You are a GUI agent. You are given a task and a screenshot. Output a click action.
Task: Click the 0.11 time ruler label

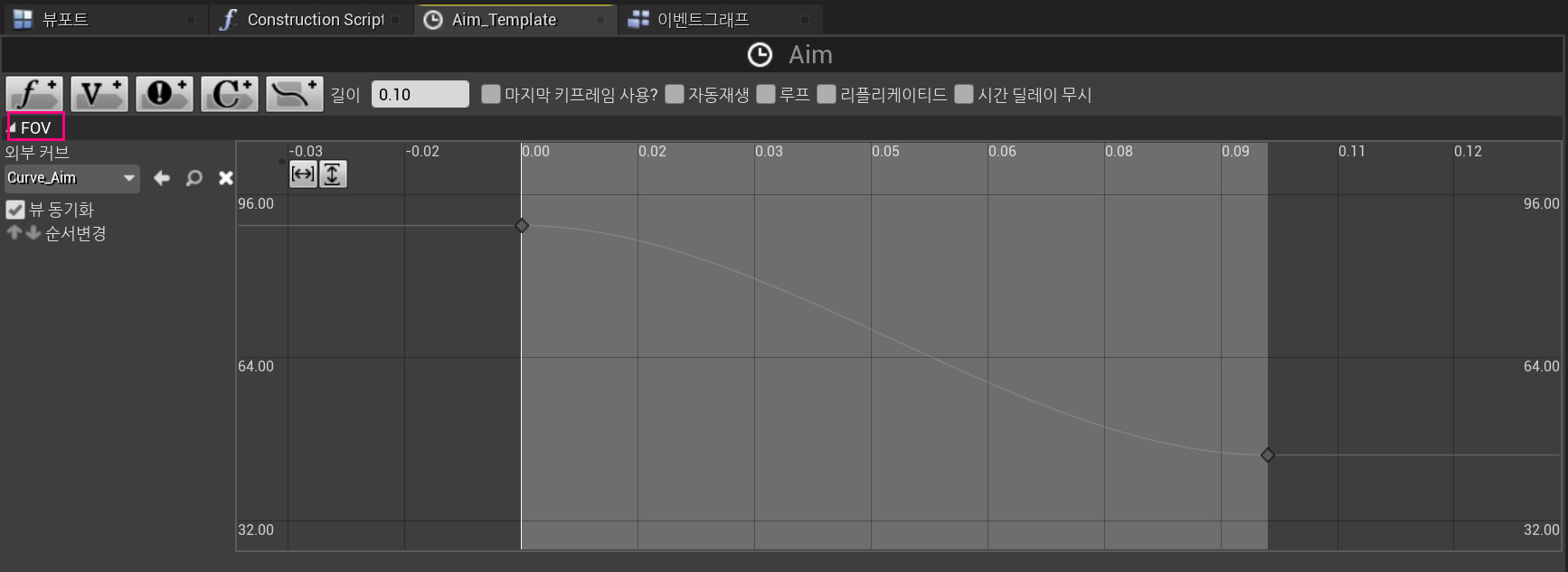(1352, 151)
